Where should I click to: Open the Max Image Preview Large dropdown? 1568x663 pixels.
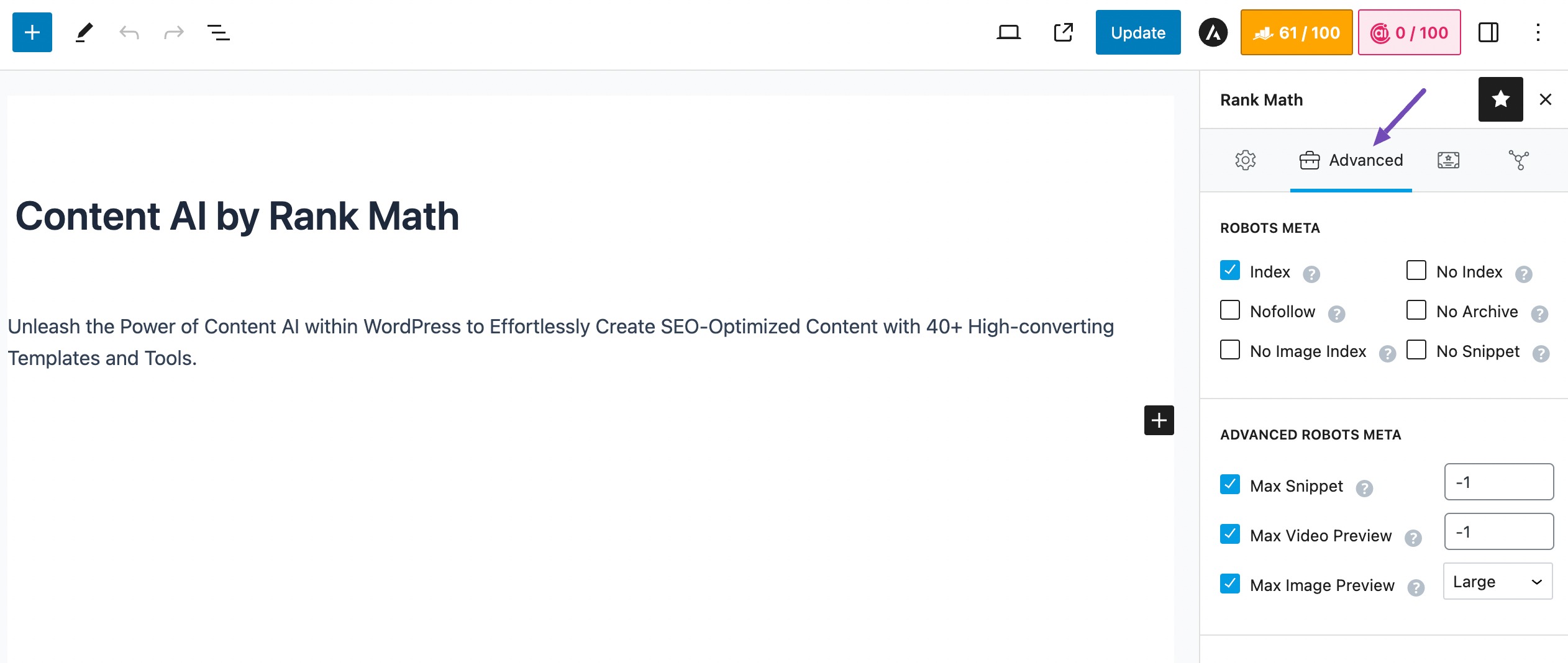1498,581
